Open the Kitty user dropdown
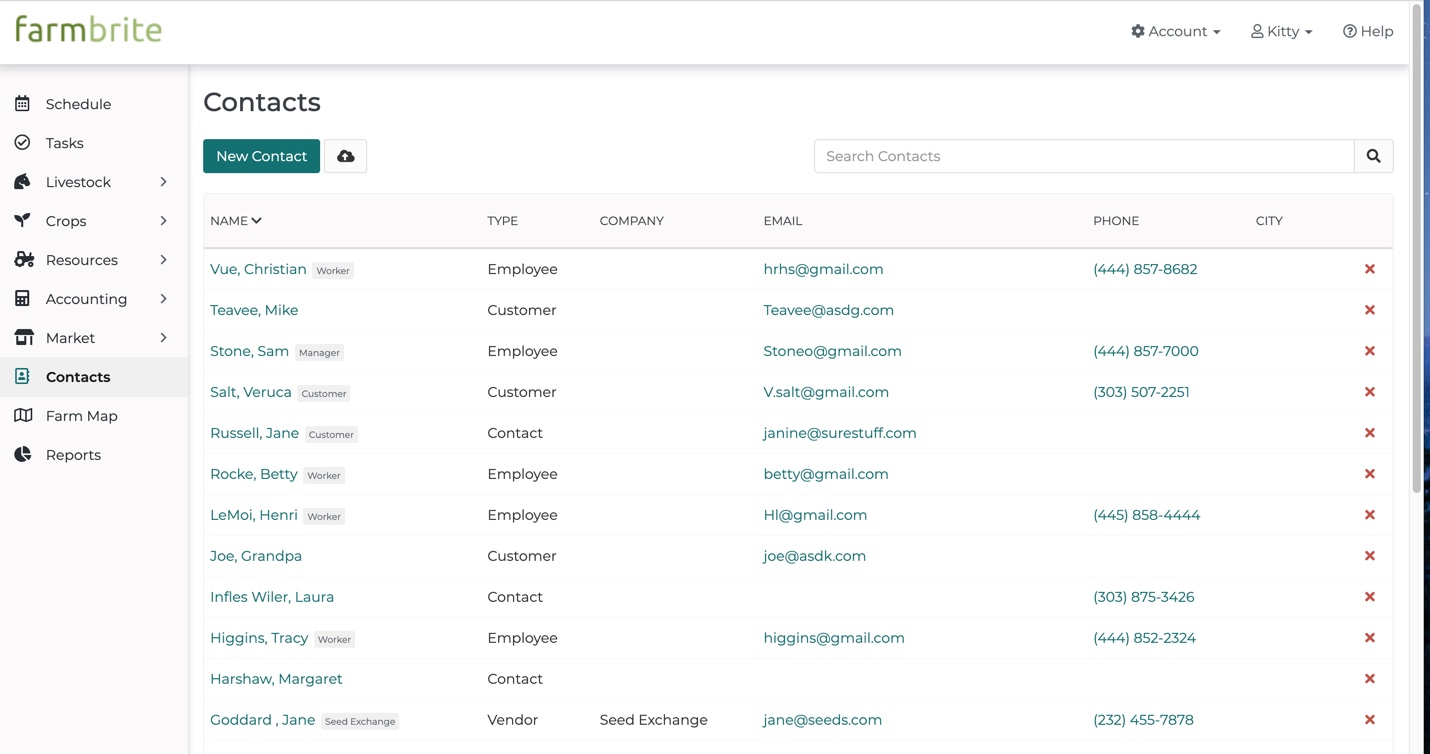1430x754 pixels. point(1281,32)
